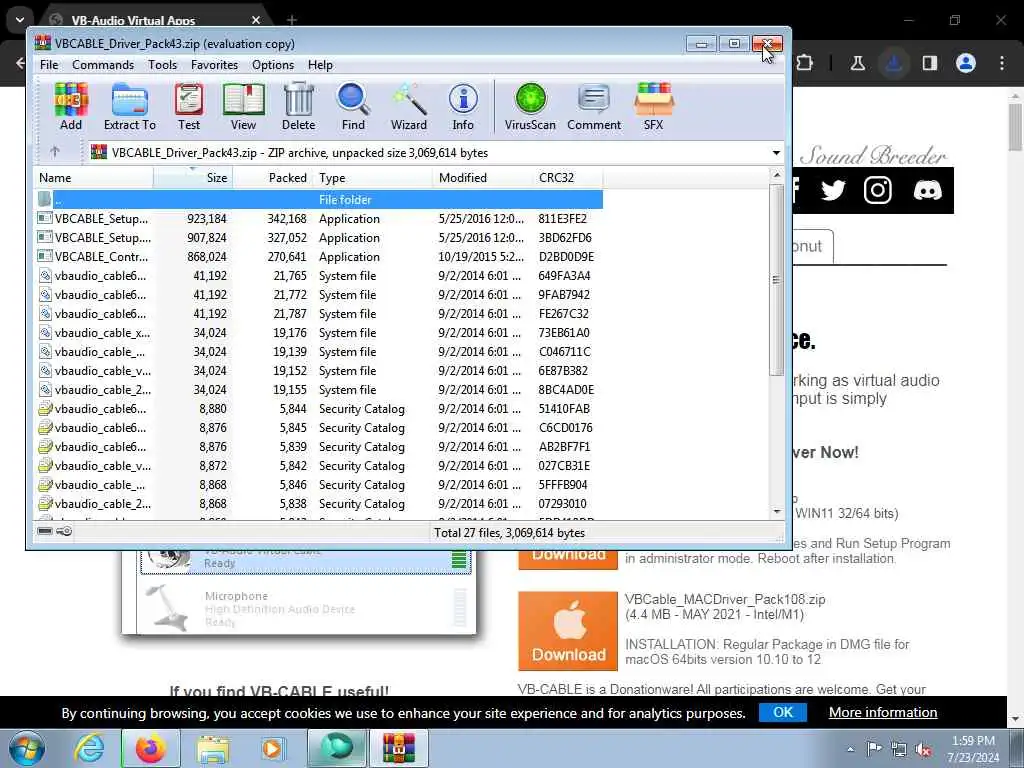Open the browser three-dot menu
The height and width of the screenshot is (768, 1024).
[1002, 63]
